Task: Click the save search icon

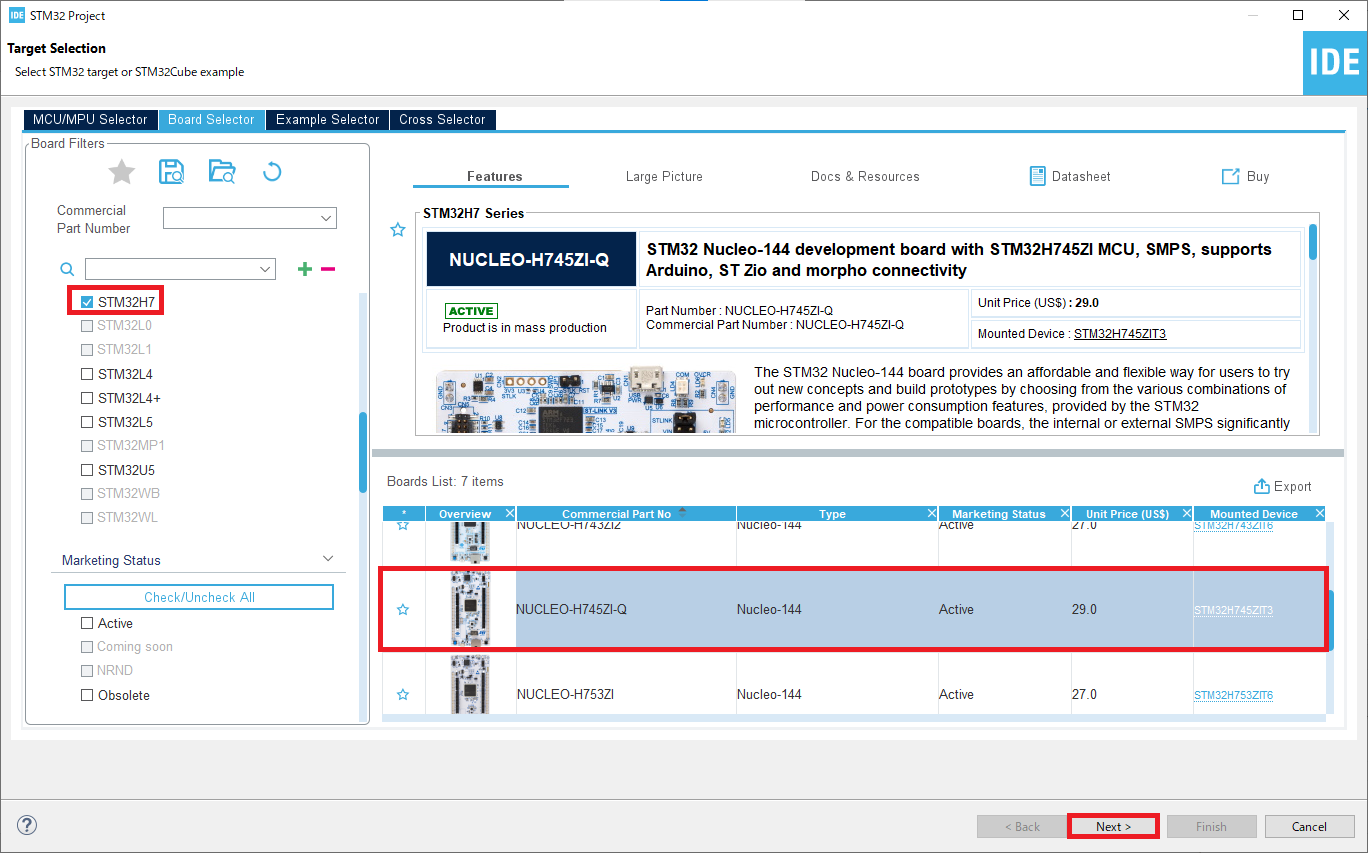Action: click(172, 171)
